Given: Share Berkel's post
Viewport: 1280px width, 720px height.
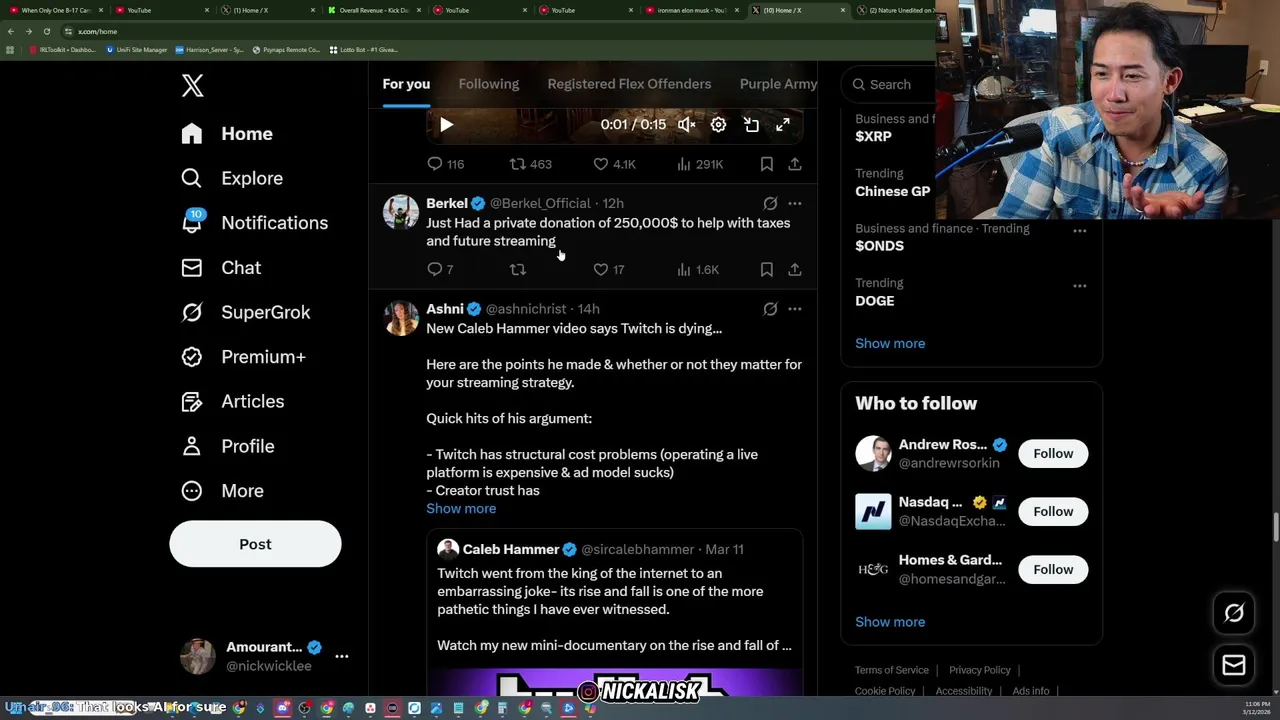Looking at the screenshot, I should [794, 270].
